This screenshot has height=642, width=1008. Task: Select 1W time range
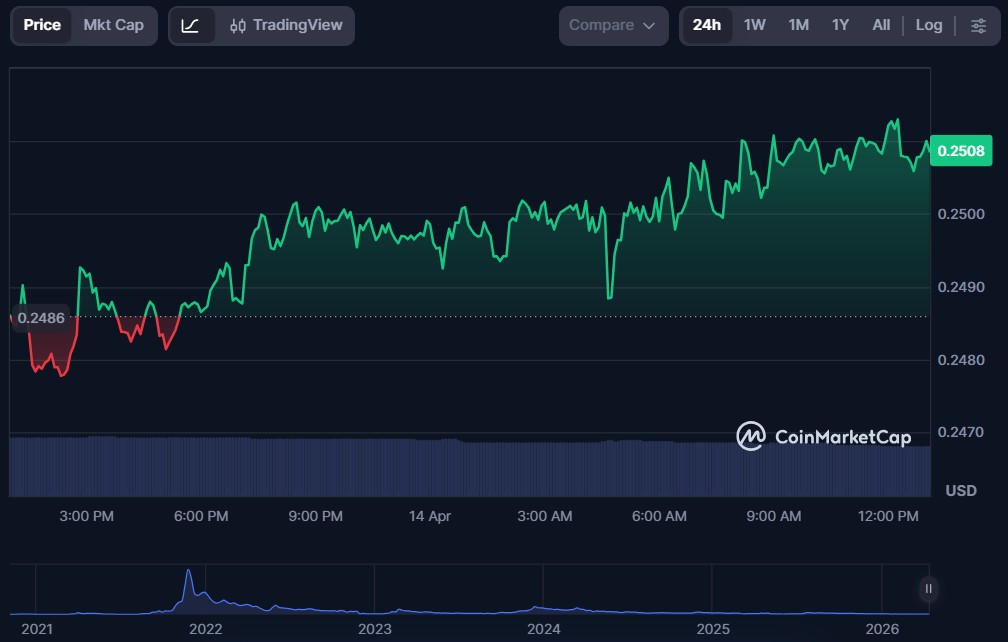tap(755, 25)
